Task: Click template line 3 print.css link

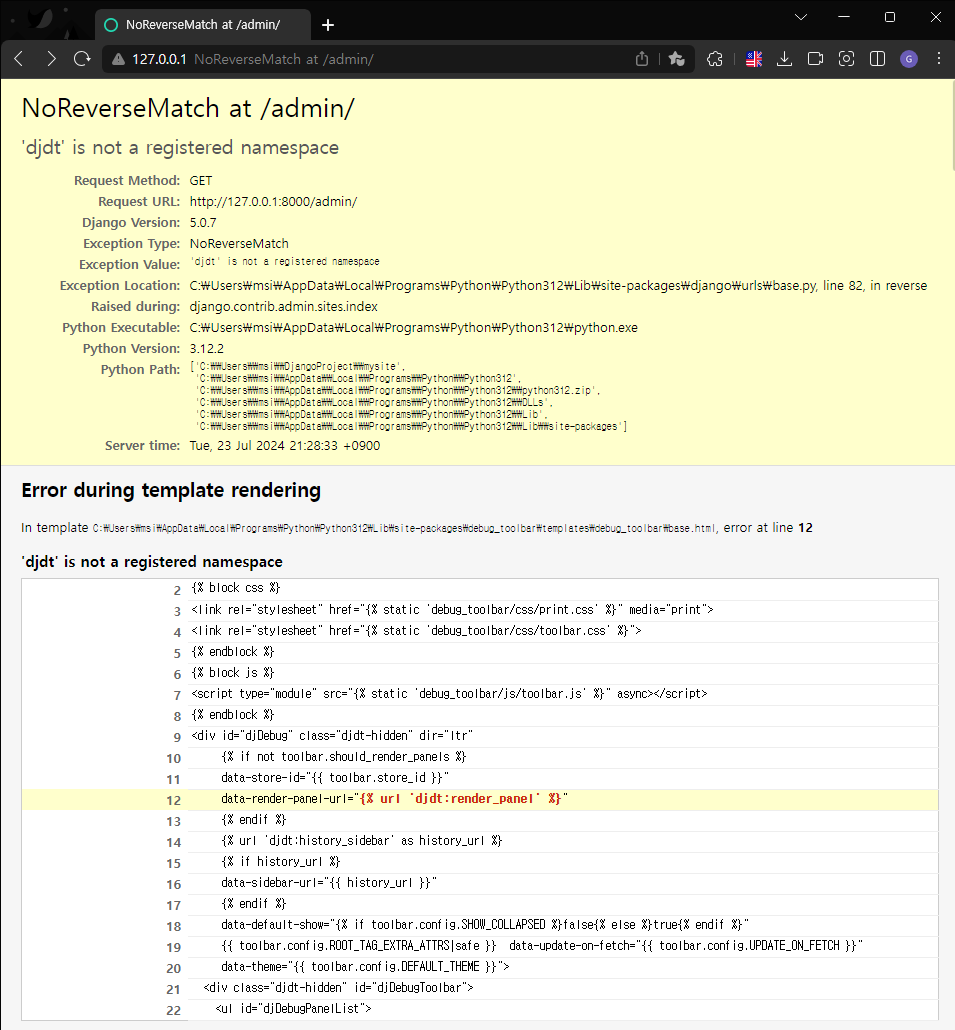Action: pyautogui.click(x=453, y=610)
